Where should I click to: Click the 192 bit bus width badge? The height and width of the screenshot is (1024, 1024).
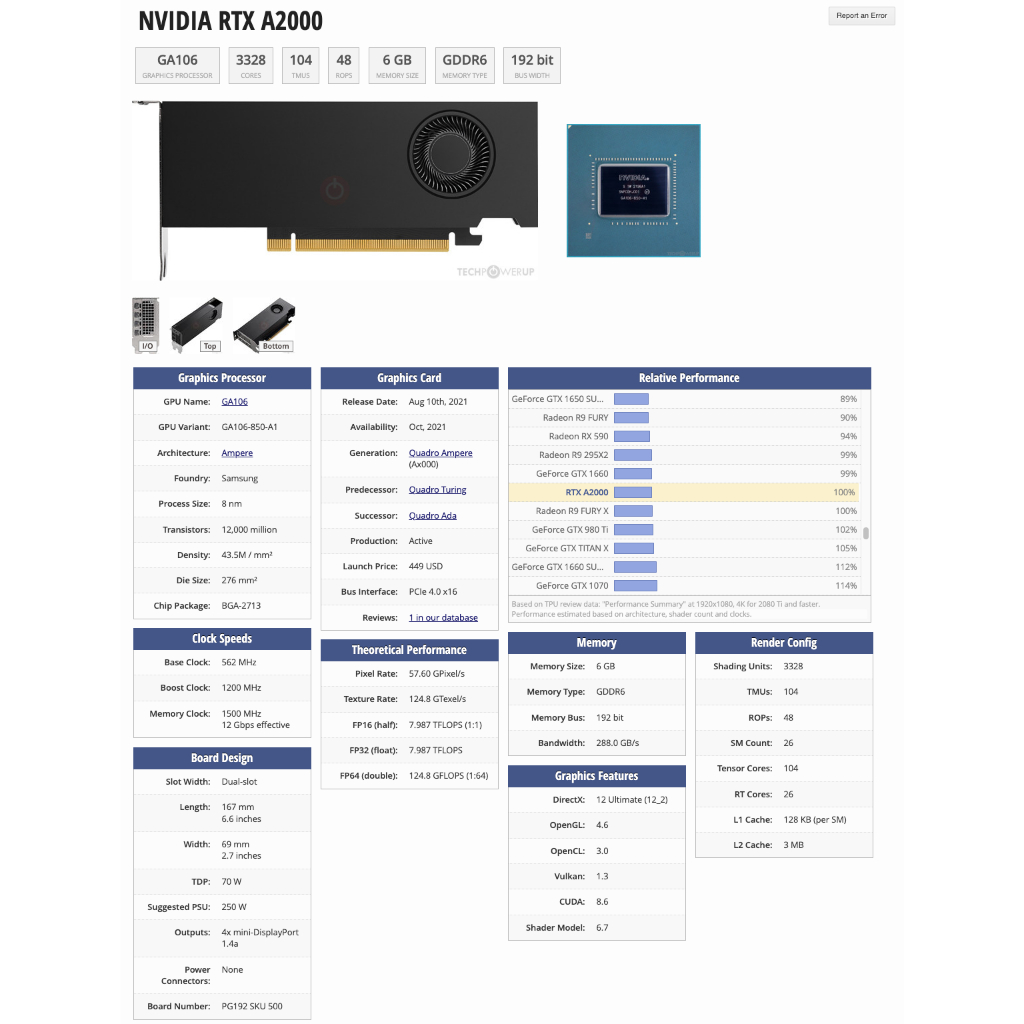[x=531, y=65]
